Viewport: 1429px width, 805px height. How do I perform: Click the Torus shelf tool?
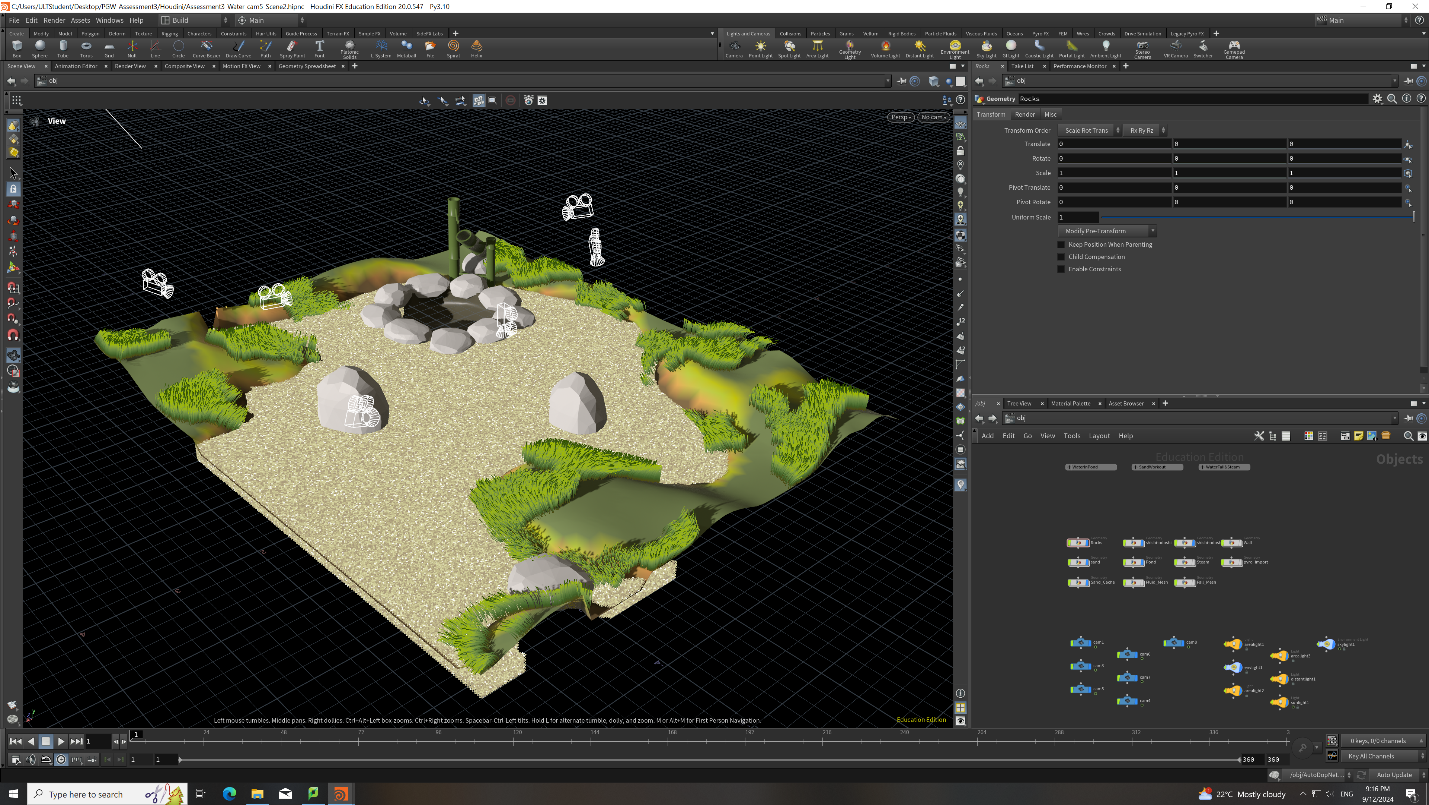(x=86, y=47)
